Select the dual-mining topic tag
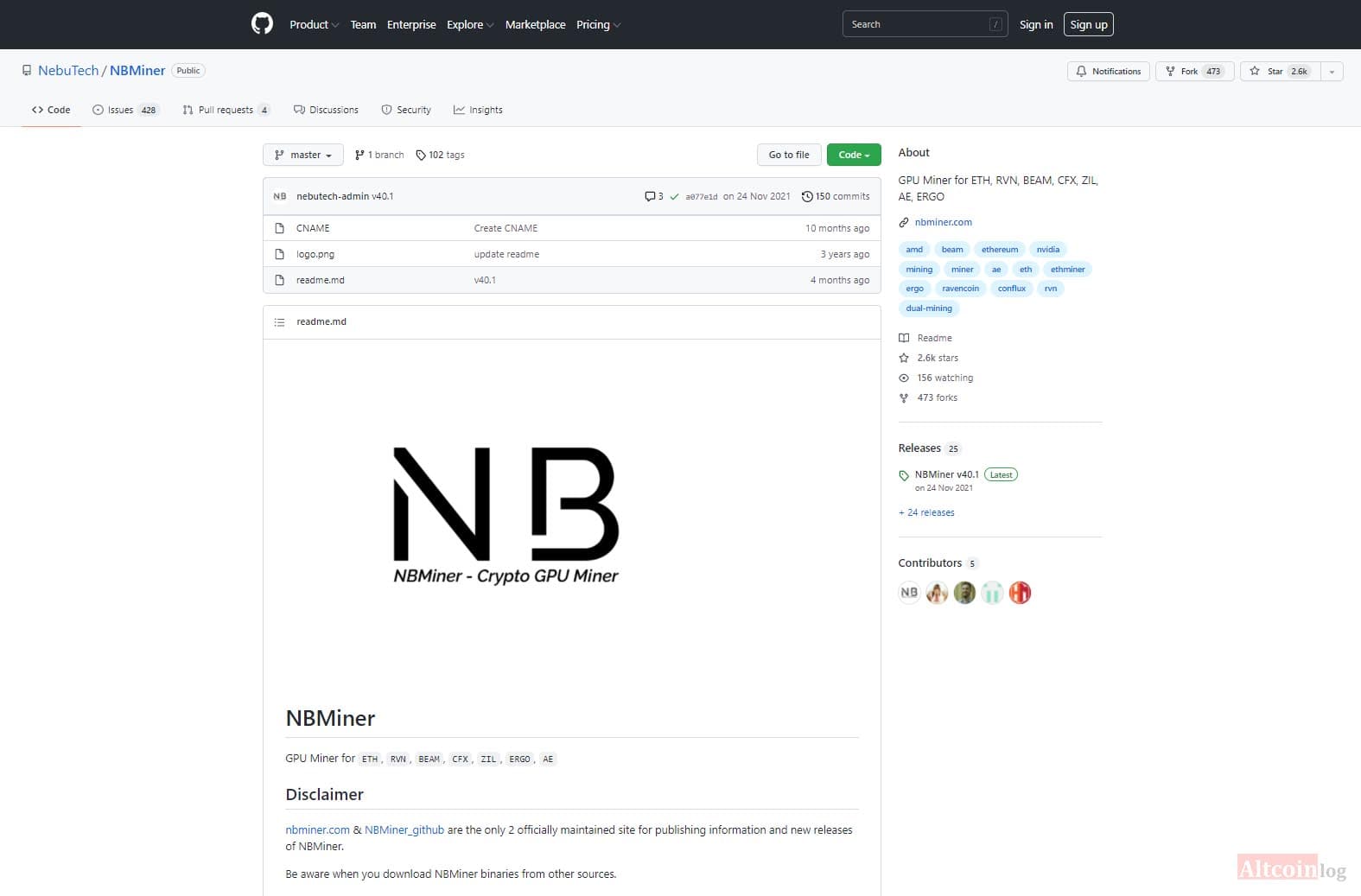Viewport: 1361px width, 896px height. (x=929, y=308)
